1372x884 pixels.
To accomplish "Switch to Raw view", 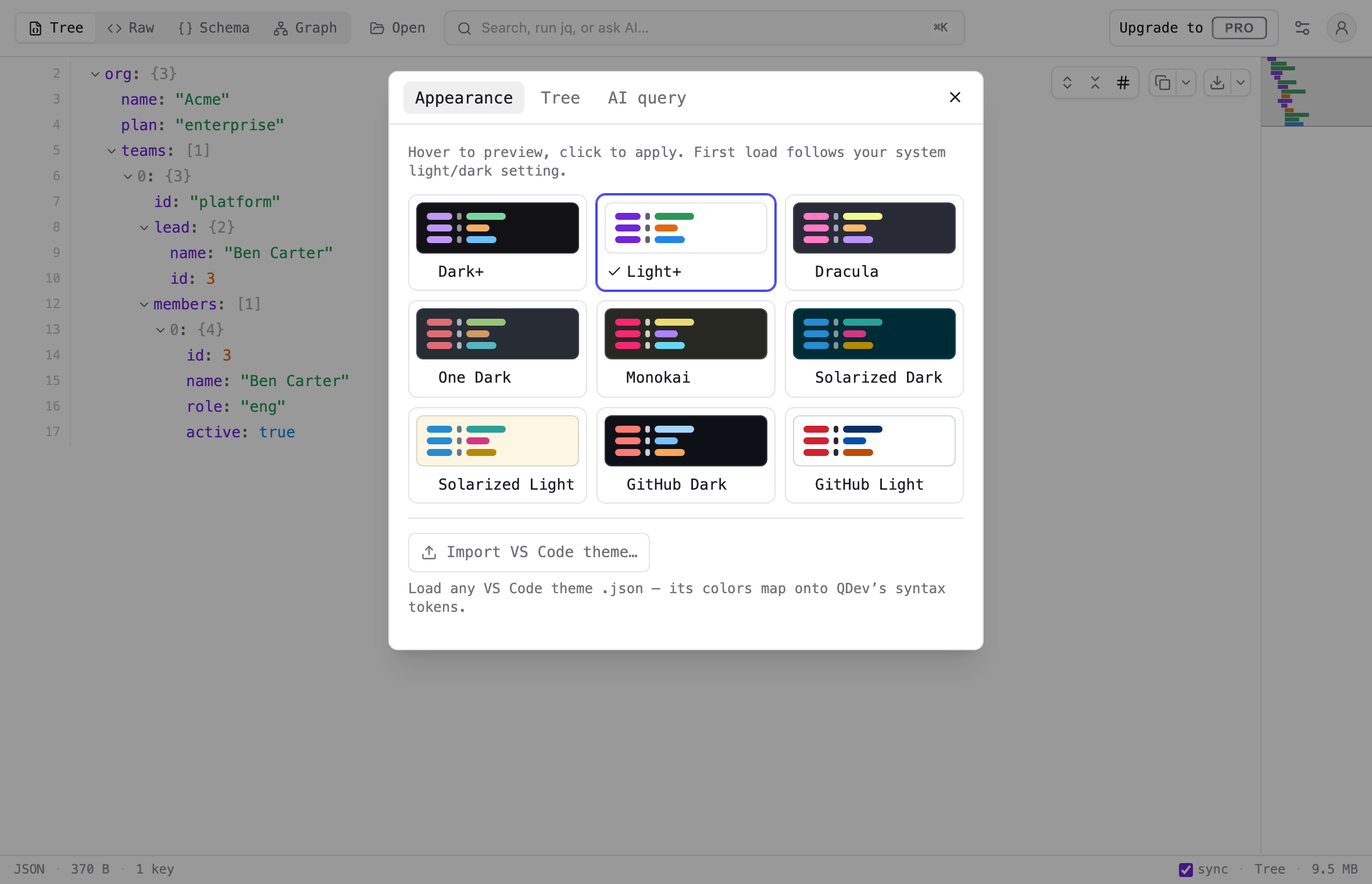I will tap(131, 28).
